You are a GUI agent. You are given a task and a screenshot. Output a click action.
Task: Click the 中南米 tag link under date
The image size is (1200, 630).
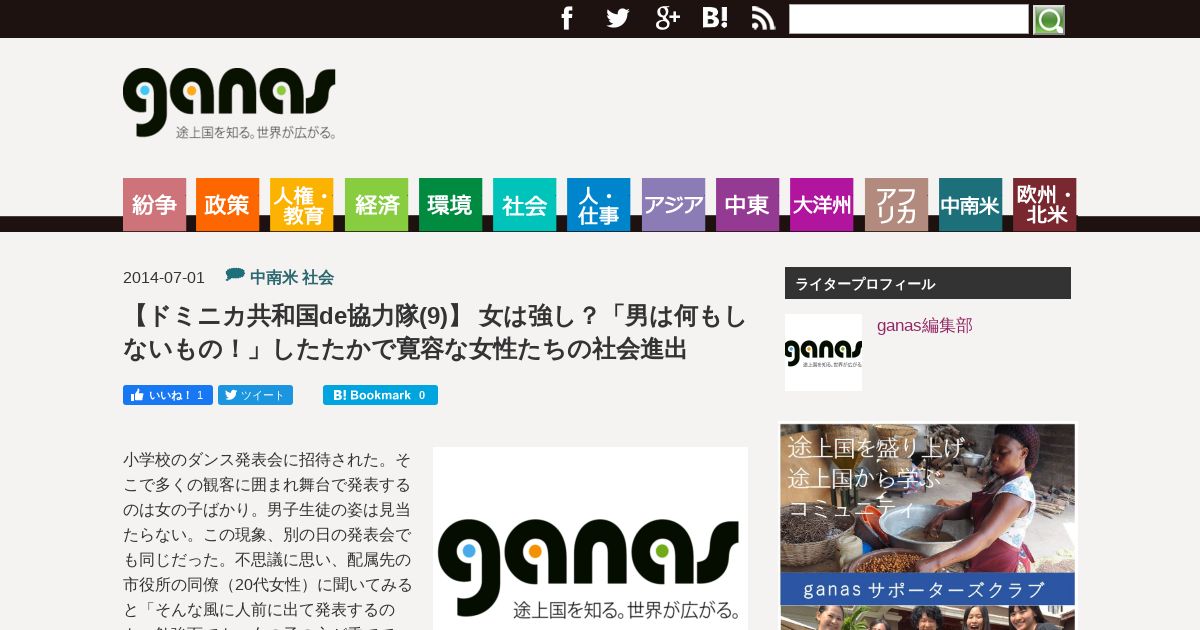pyautogui.click(x=274, y=277)
